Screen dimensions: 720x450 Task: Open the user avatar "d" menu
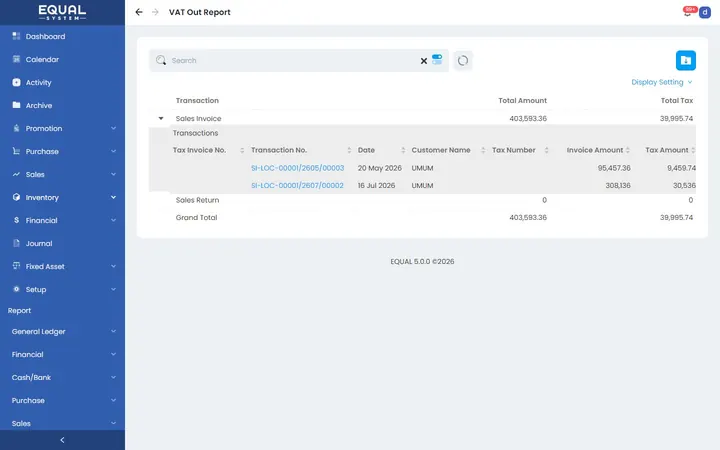705,12
